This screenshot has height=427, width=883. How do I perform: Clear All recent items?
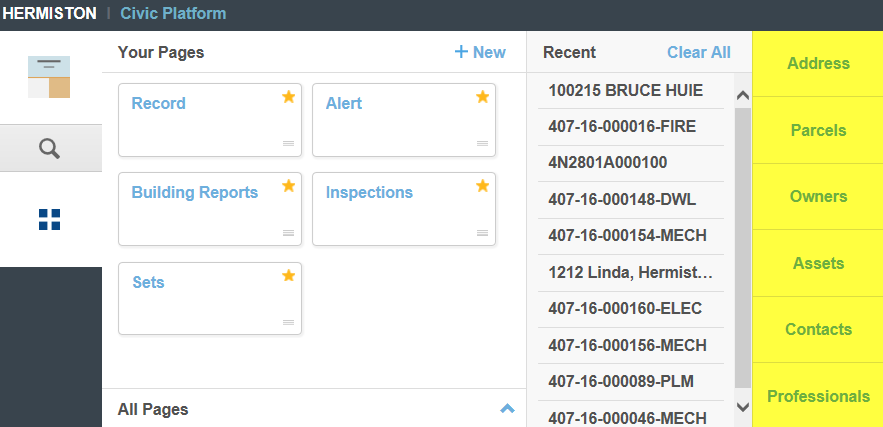click(x=698, y=52)
